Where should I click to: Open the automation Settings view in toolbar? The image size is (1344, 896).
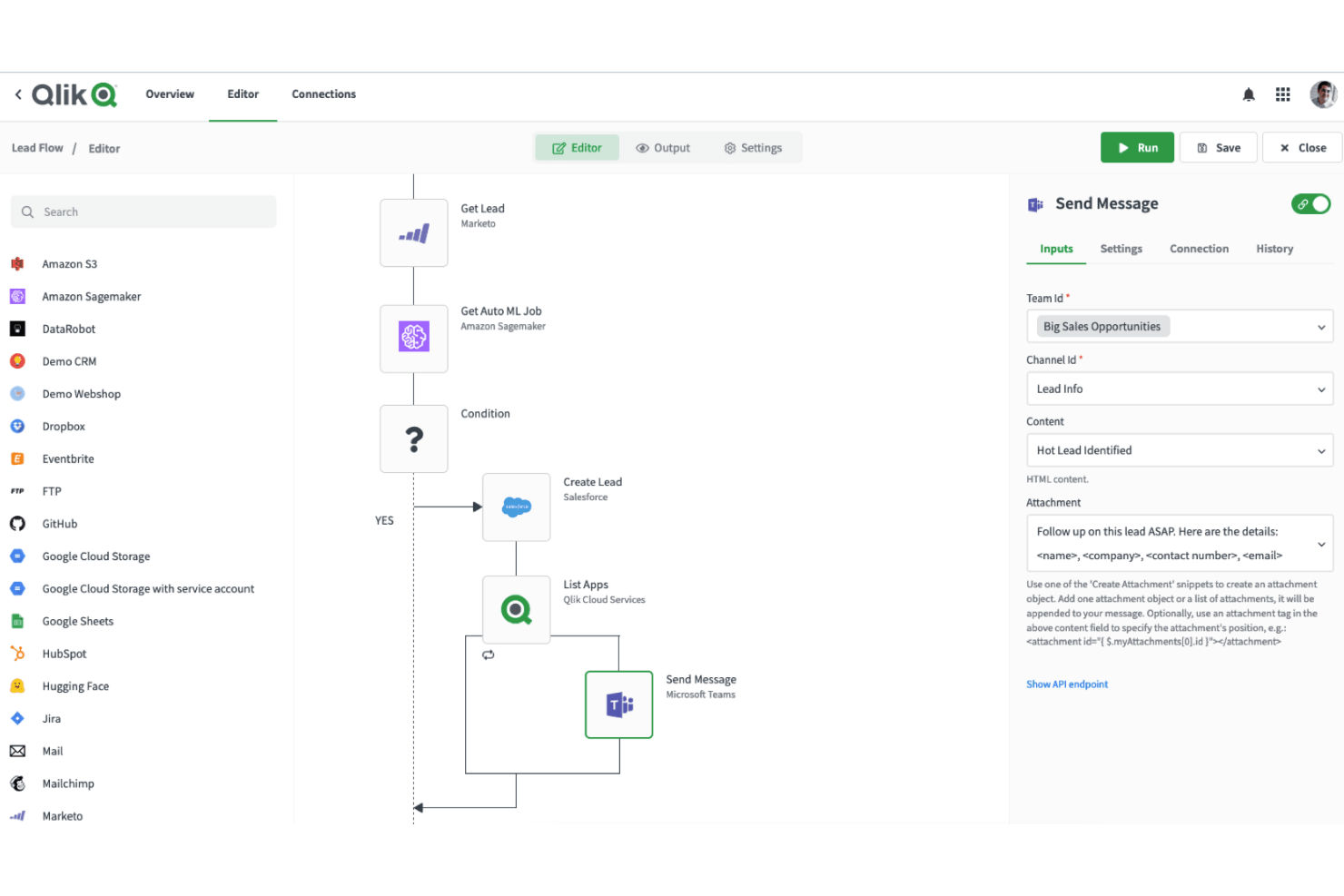click(753, 148)
